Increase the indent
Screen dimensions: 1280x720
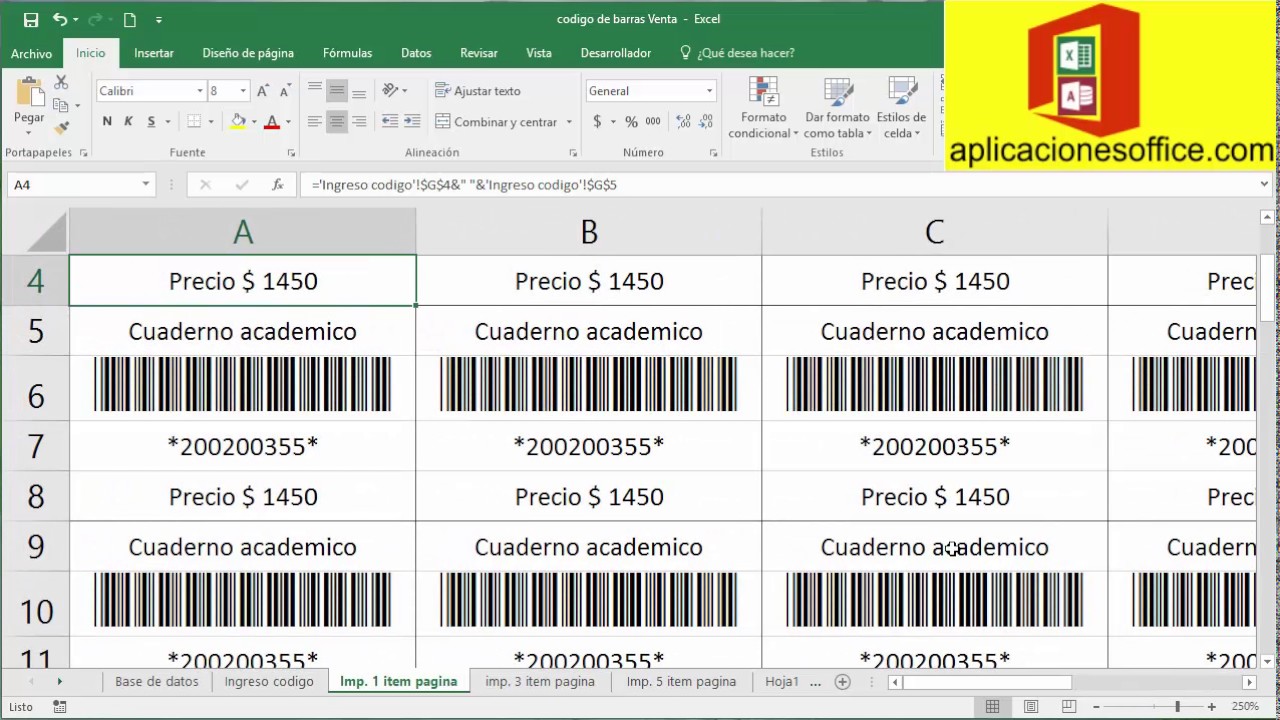click(x=412, y=121)
